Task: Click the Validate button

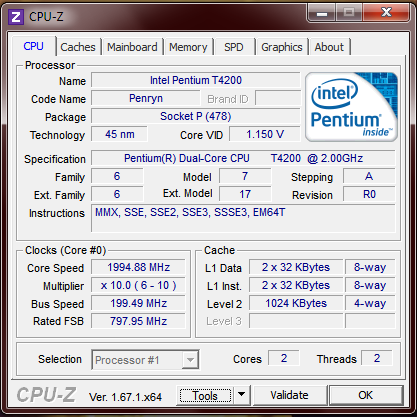Action: point(289,395)
